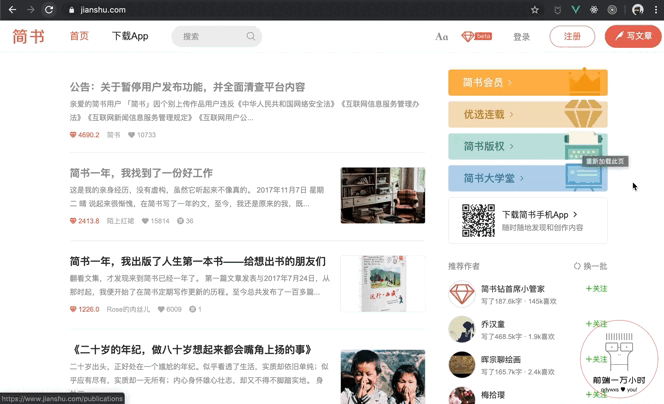
Task: Open article 《二十岁的年纪》
Action: pos(192,349)
